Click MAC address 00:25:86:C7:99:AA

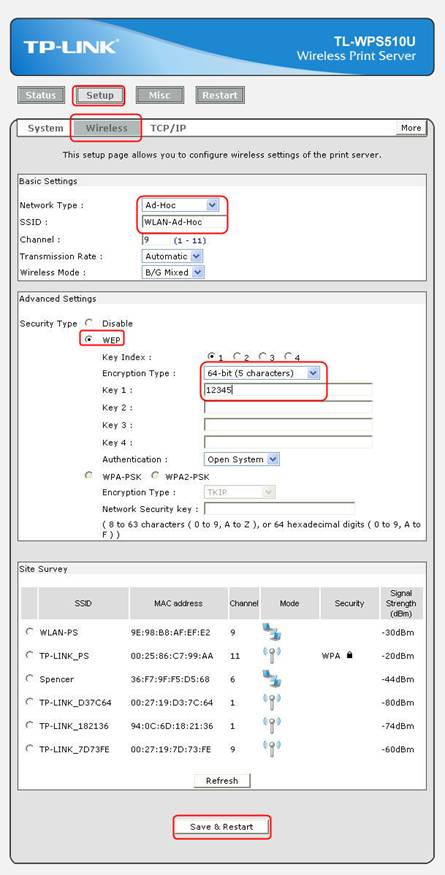(172, 656)
